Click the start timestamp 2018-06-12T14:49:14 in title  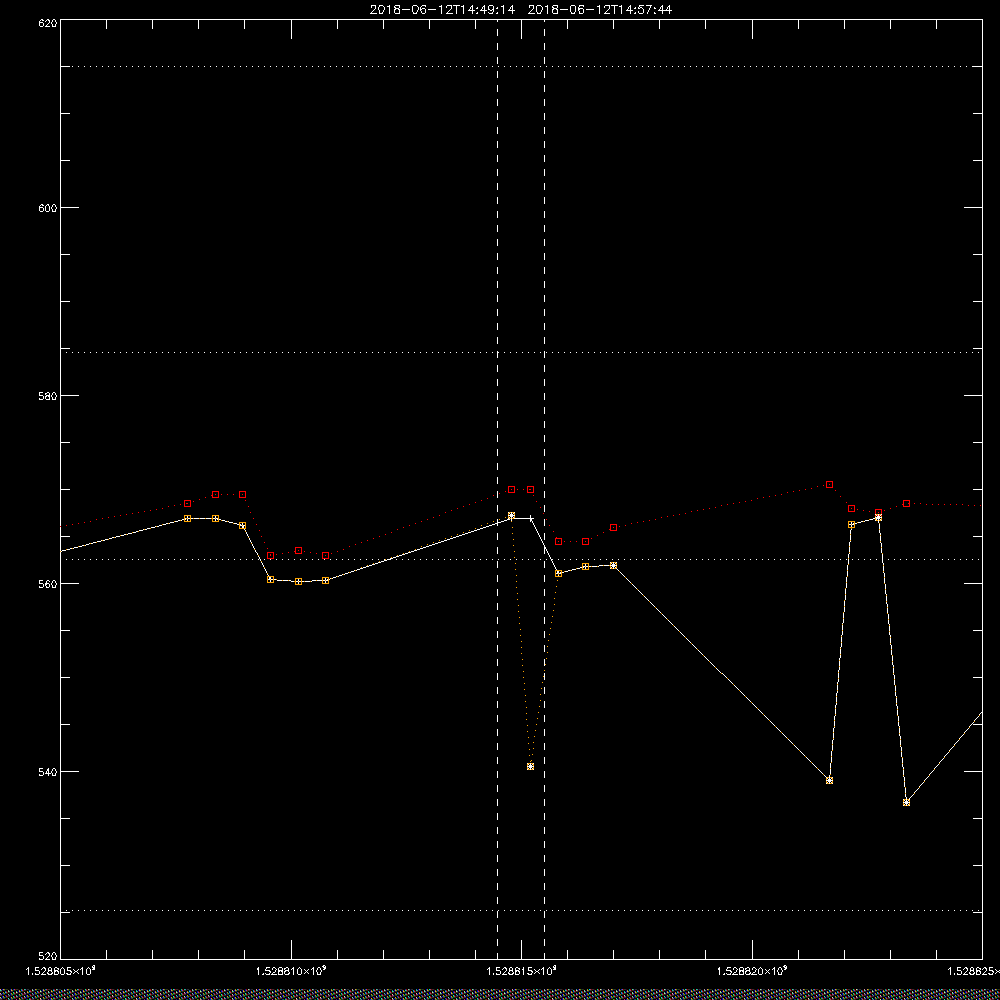442,10
